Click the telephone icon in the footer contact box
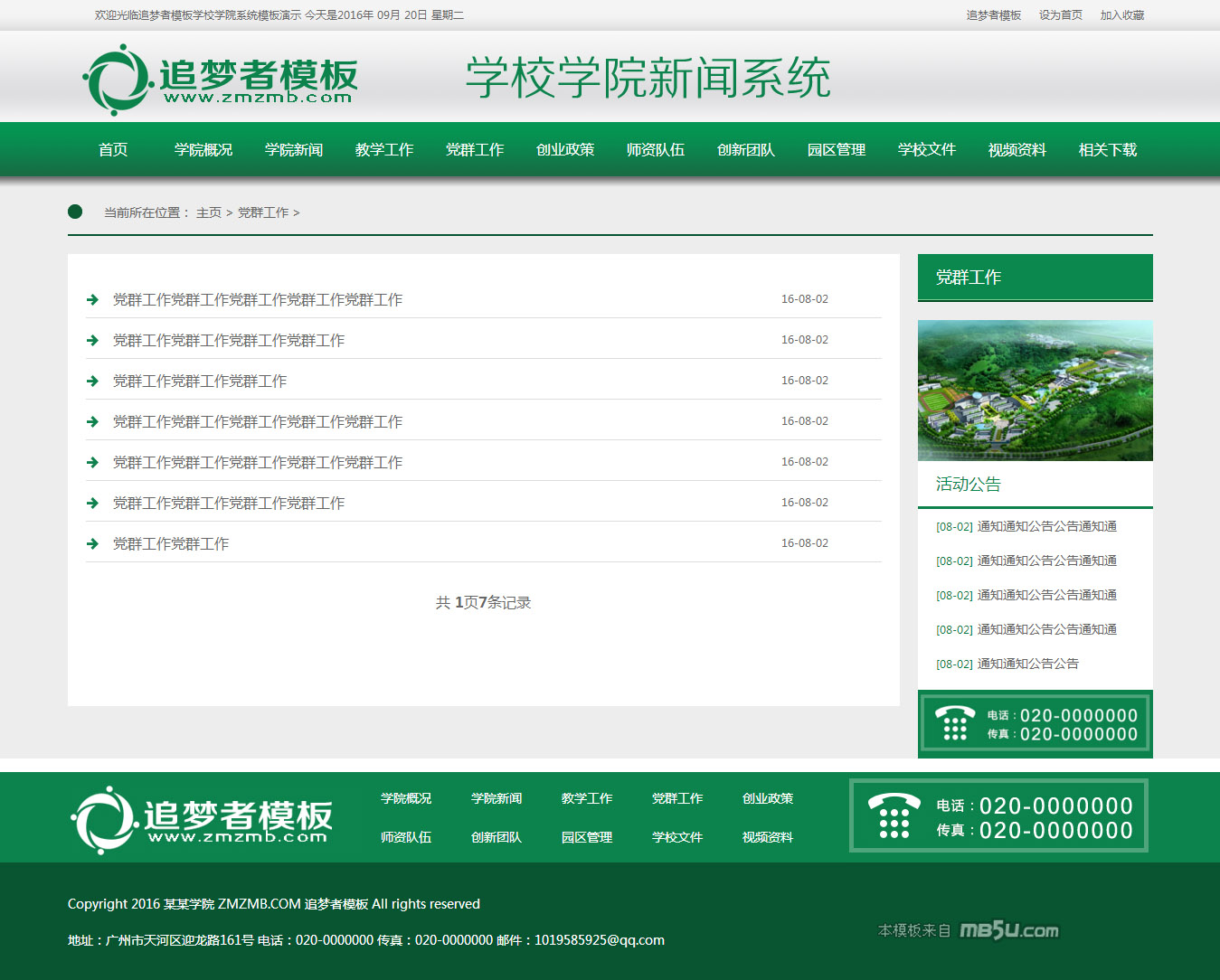 pyautogui.click(x=893, y=815)
